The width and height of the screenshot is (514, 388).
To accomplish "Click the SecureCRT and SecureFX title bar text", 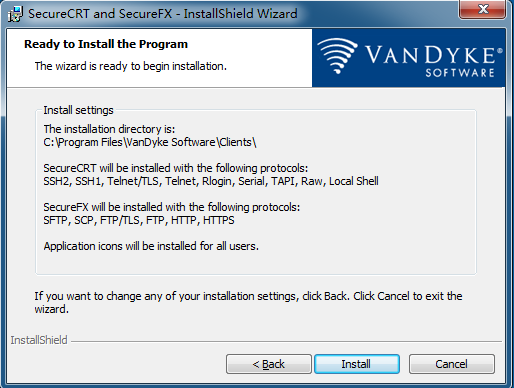I will coord(163,14).
